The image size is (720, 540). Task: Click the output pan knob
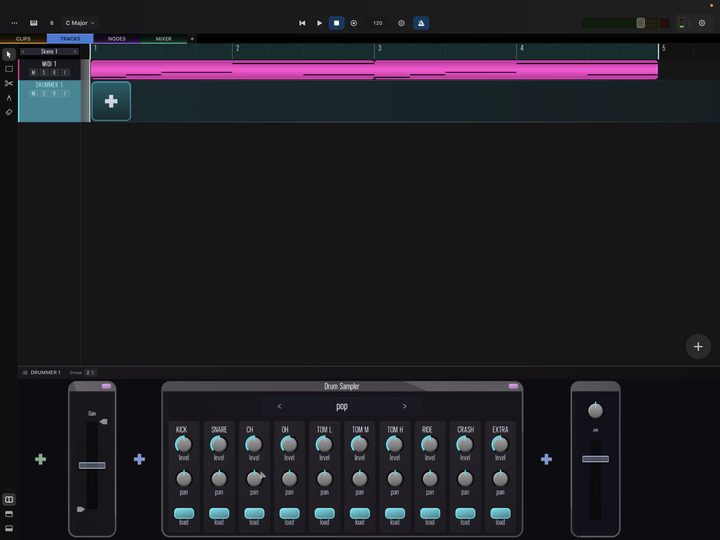tap(596, 410)
